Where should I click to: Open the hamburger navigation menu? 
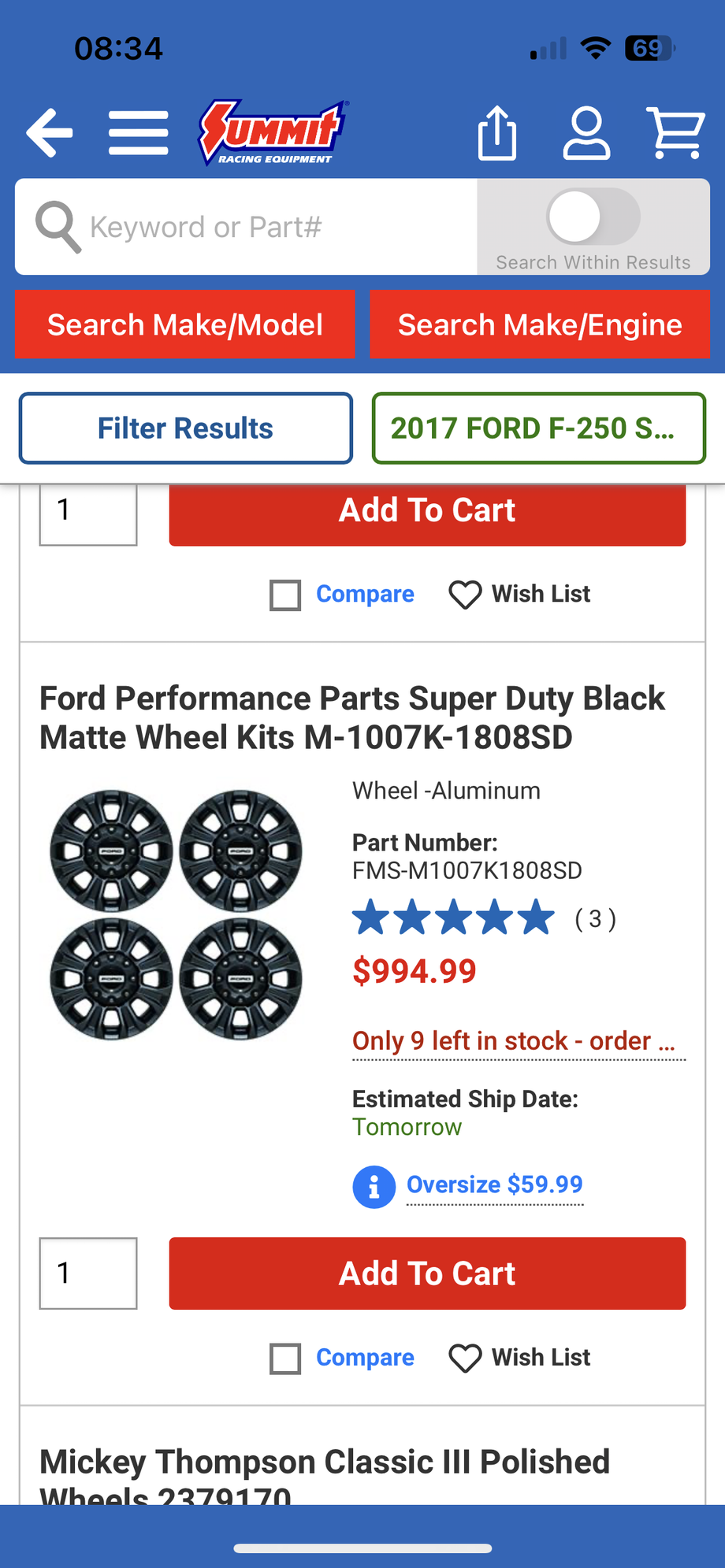tap(138, 133)
